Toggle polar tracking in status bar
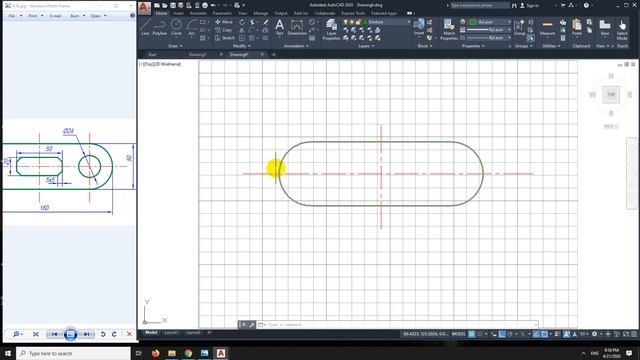The width and height of the screenshot is (640, 360). point(510,334)
